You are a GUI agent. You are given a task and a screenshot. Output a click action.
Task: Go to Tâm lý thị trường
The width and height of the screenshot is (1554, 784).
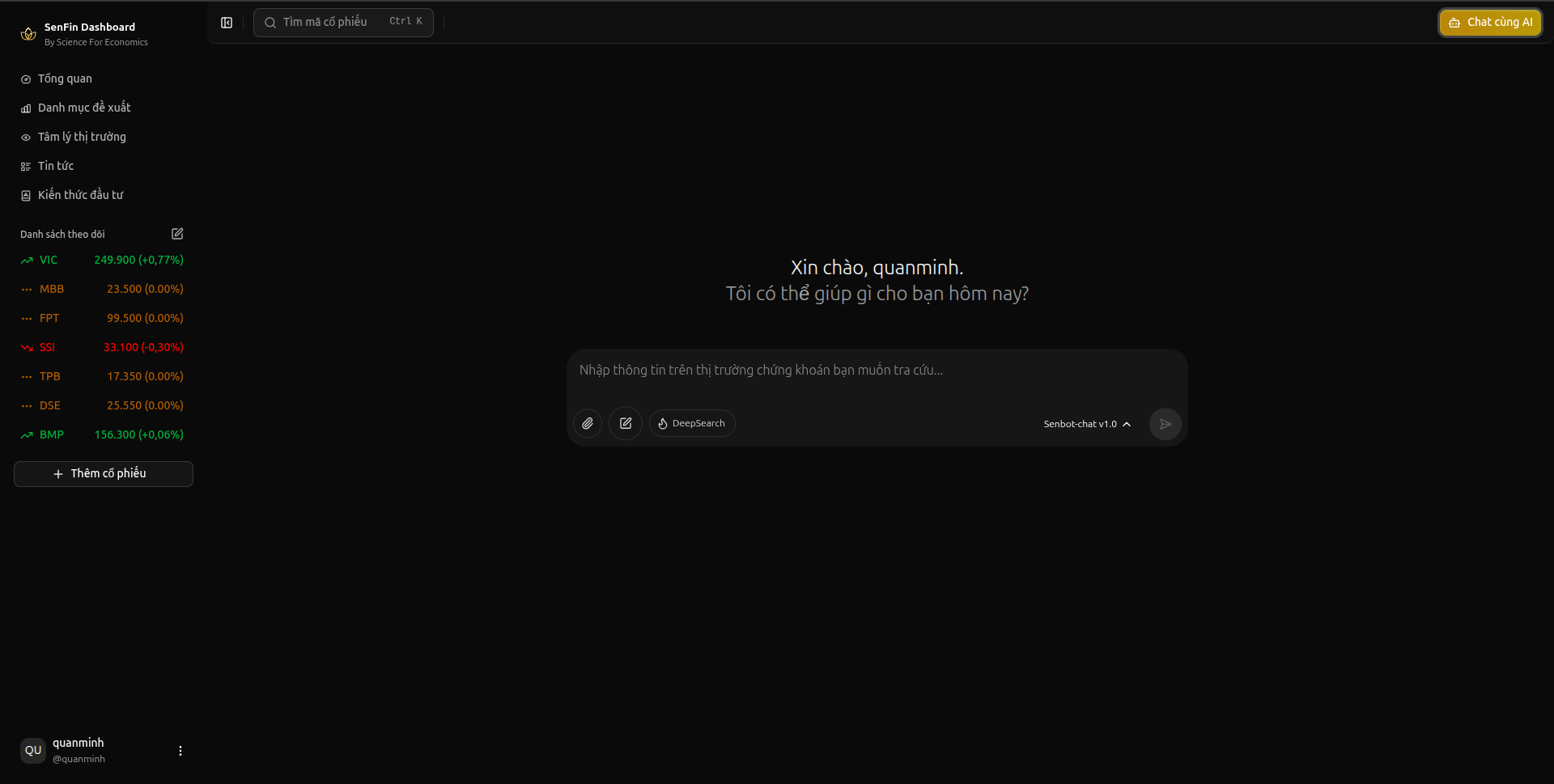click(82, 137)
